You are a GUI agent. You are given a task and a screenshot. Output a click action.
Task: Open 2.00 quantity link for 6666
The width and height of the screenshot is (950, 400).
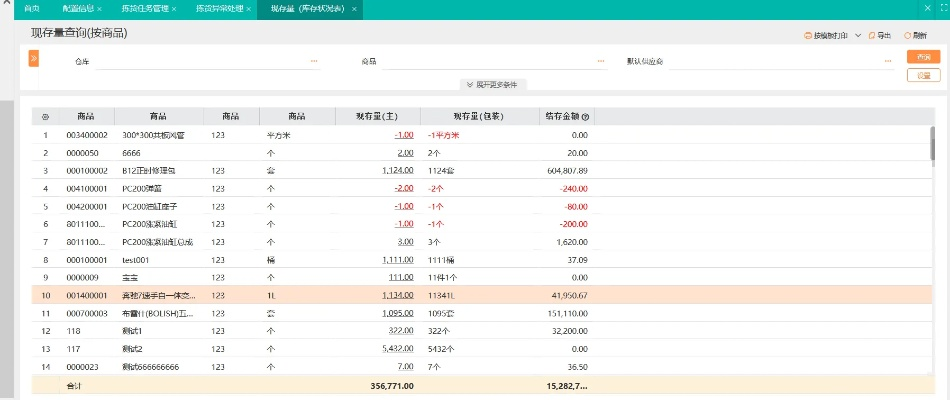pos(405,153)
